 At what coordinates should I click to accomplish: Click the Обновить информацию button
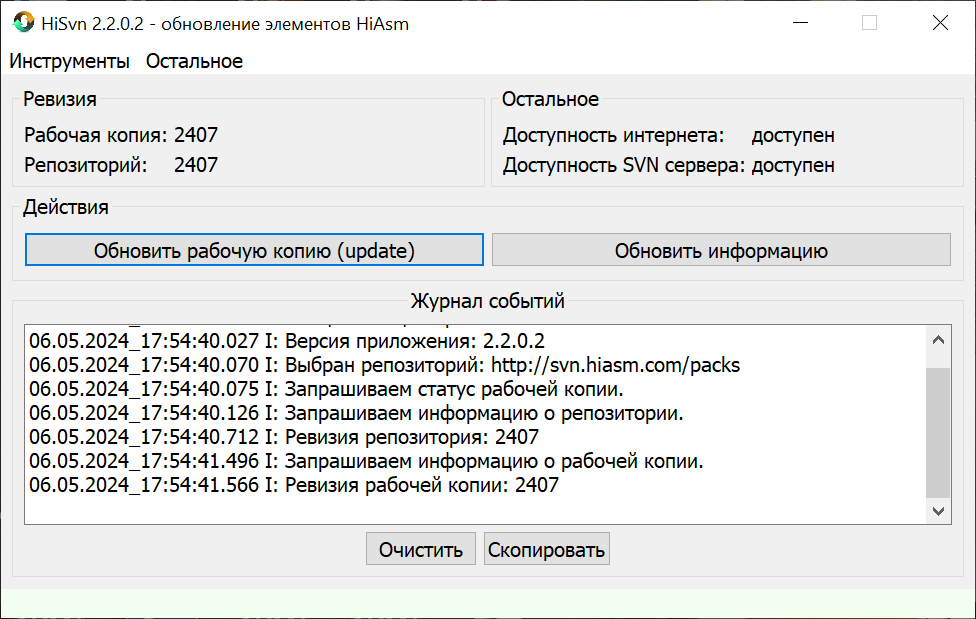pos(721,250)
